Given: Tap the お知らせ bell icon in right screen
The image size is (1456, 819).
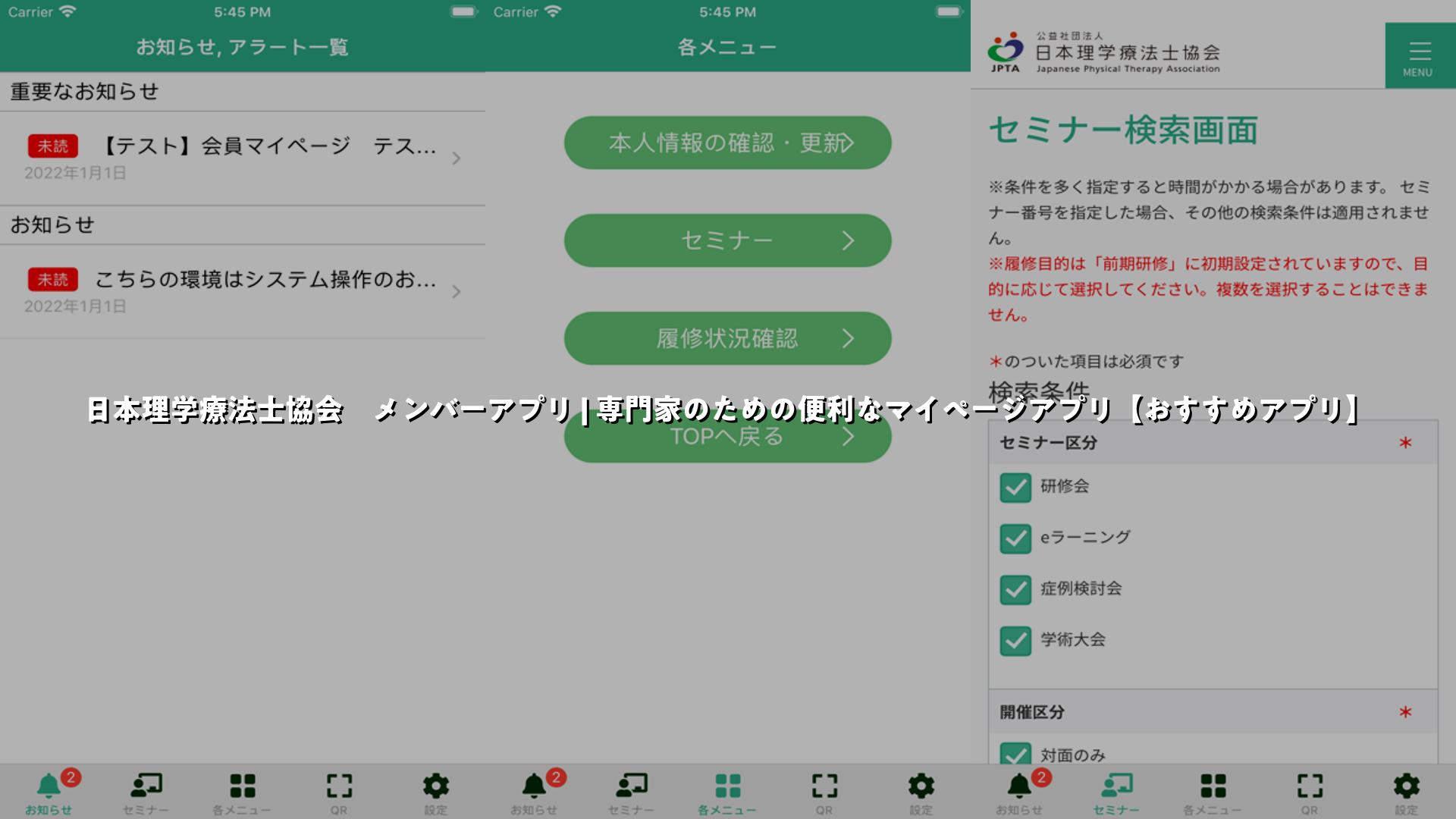Looking at the screenshot, I should coord(1019,786).
